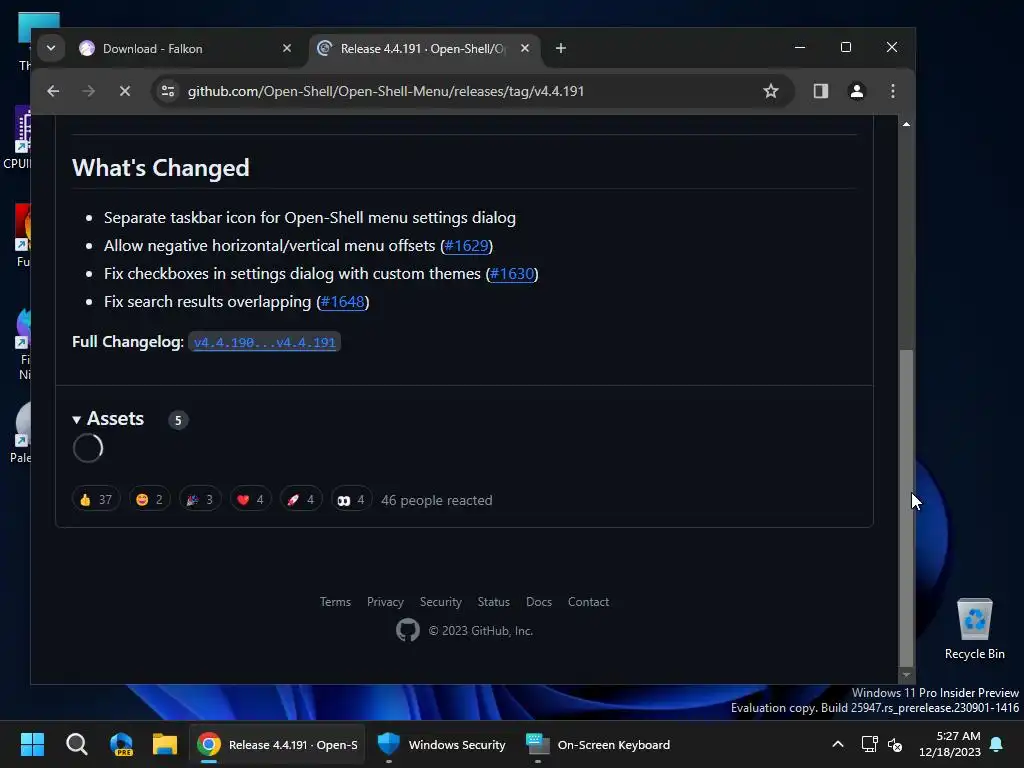Open muted volume tray icon

click(x=895, y=744)
